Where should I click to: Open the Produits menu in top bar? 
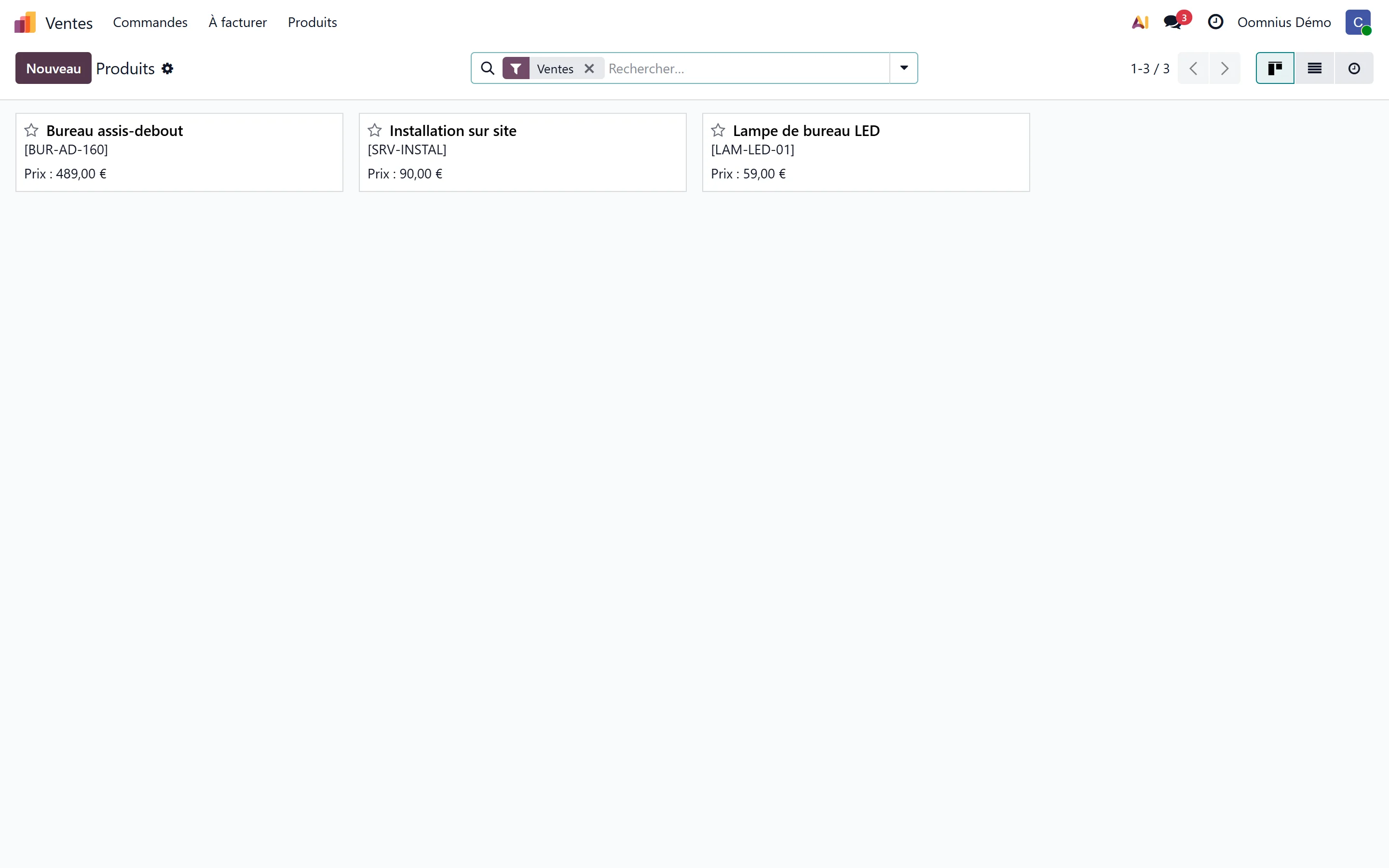312,22
